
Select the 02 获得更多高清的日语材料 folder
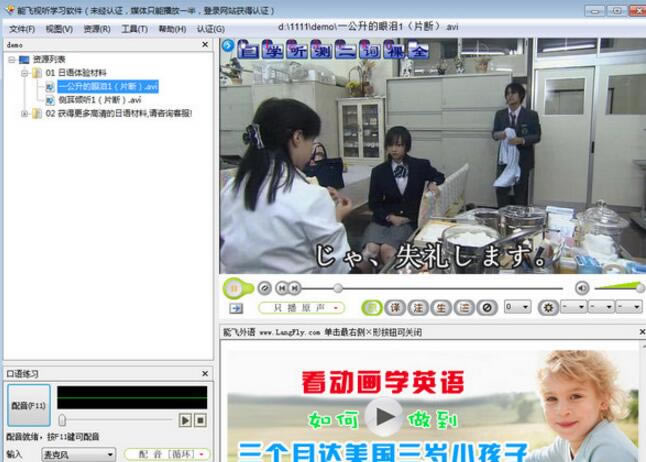(119, 113)
